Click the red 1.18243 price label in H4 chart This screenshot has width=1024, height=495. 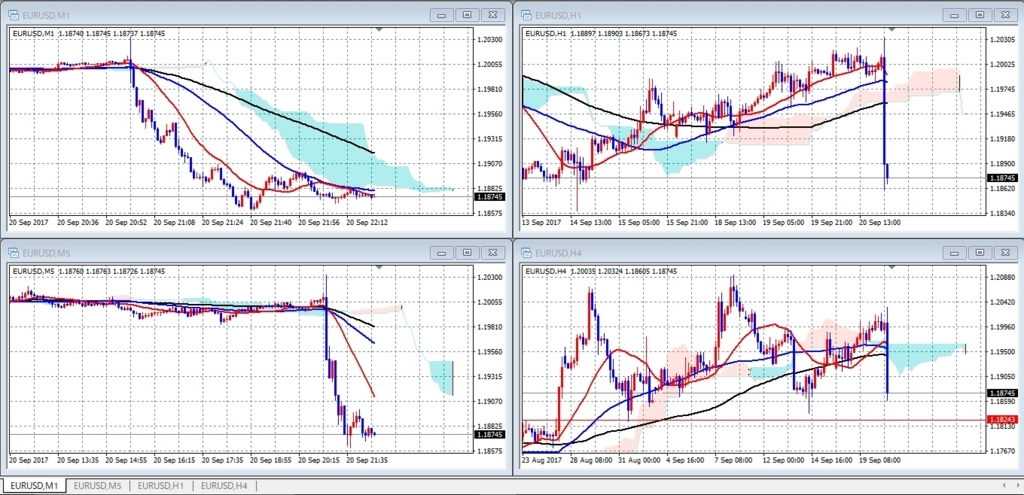pos(1002,419)
